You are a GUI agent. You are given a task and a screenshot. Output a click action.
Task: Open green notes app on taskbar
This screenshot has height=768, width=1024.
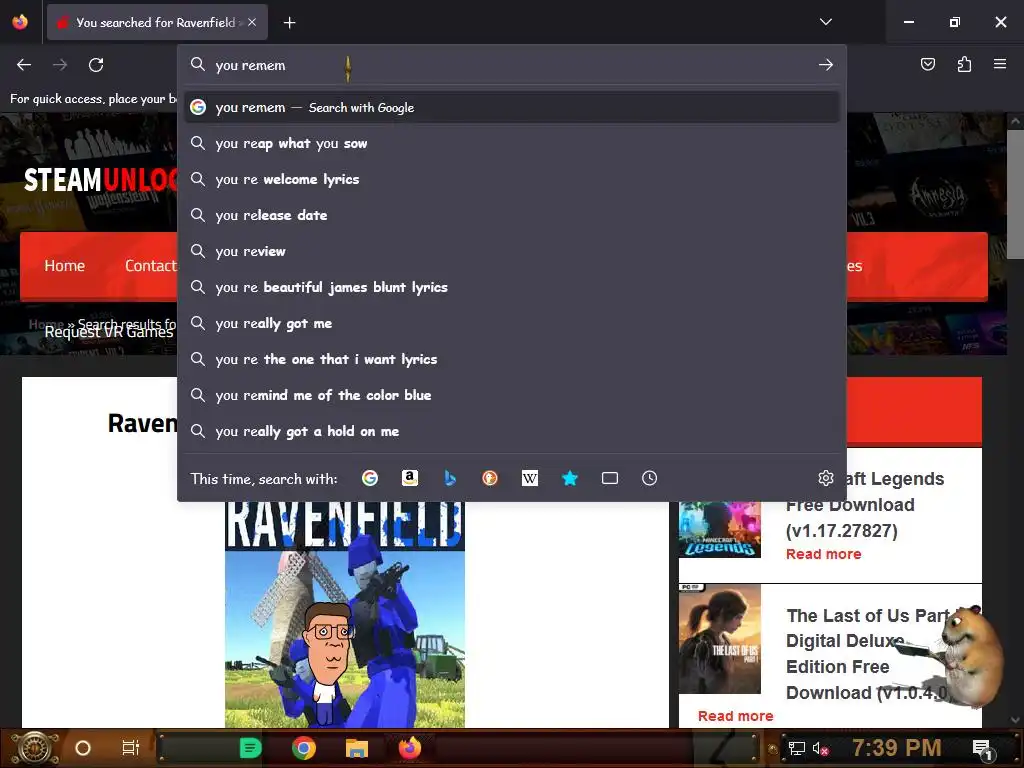point(250,748)
